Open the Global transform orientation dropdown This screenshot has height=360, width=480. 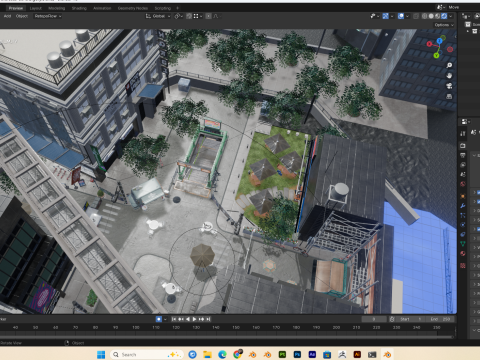158,16
